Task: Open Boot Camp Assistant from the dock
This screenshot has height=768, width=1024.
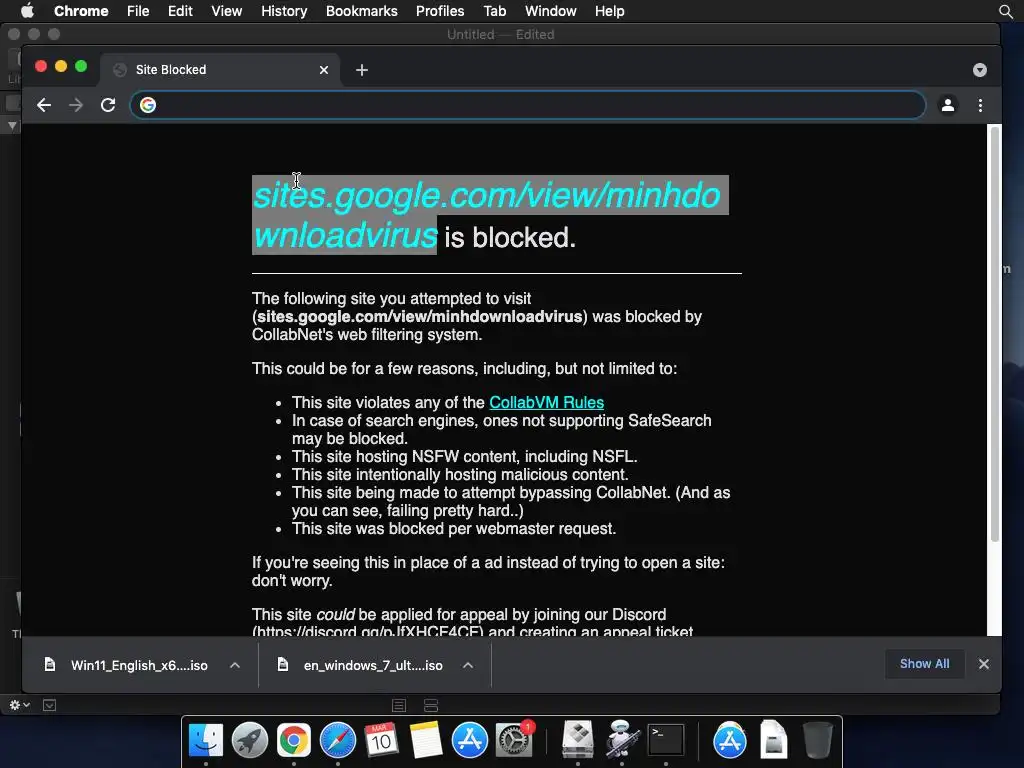Action: tap(577, 740)
